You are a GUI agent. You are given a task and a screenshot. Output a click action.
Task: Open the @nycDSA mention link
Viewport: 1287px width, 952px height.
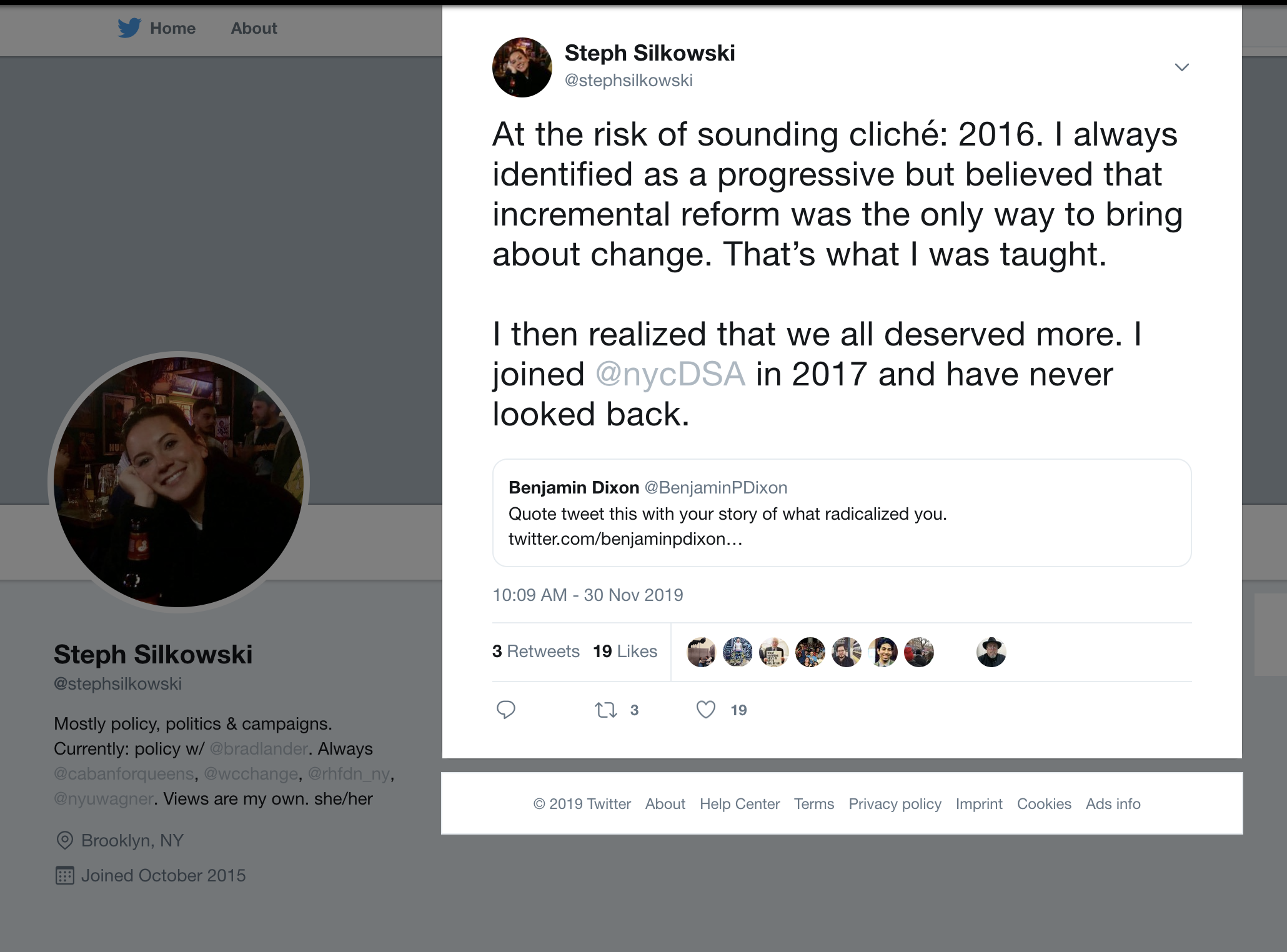670,374
